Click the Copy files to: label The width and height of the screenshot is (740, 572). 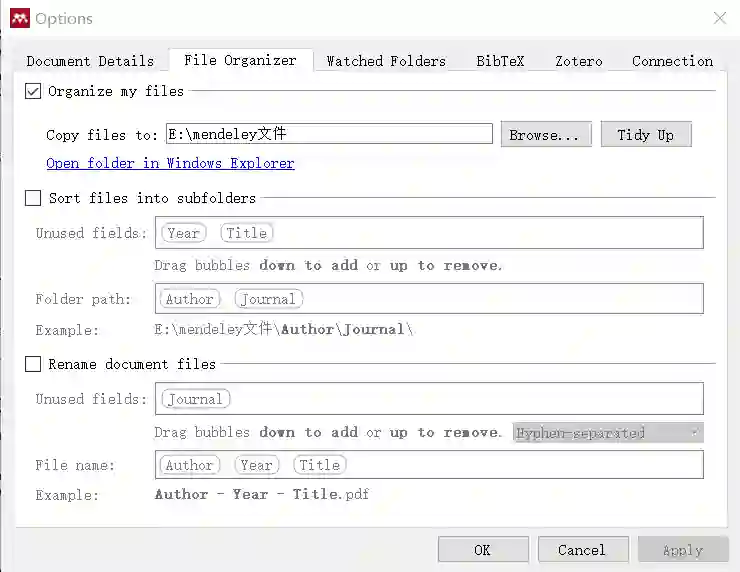tap(102, 135)
